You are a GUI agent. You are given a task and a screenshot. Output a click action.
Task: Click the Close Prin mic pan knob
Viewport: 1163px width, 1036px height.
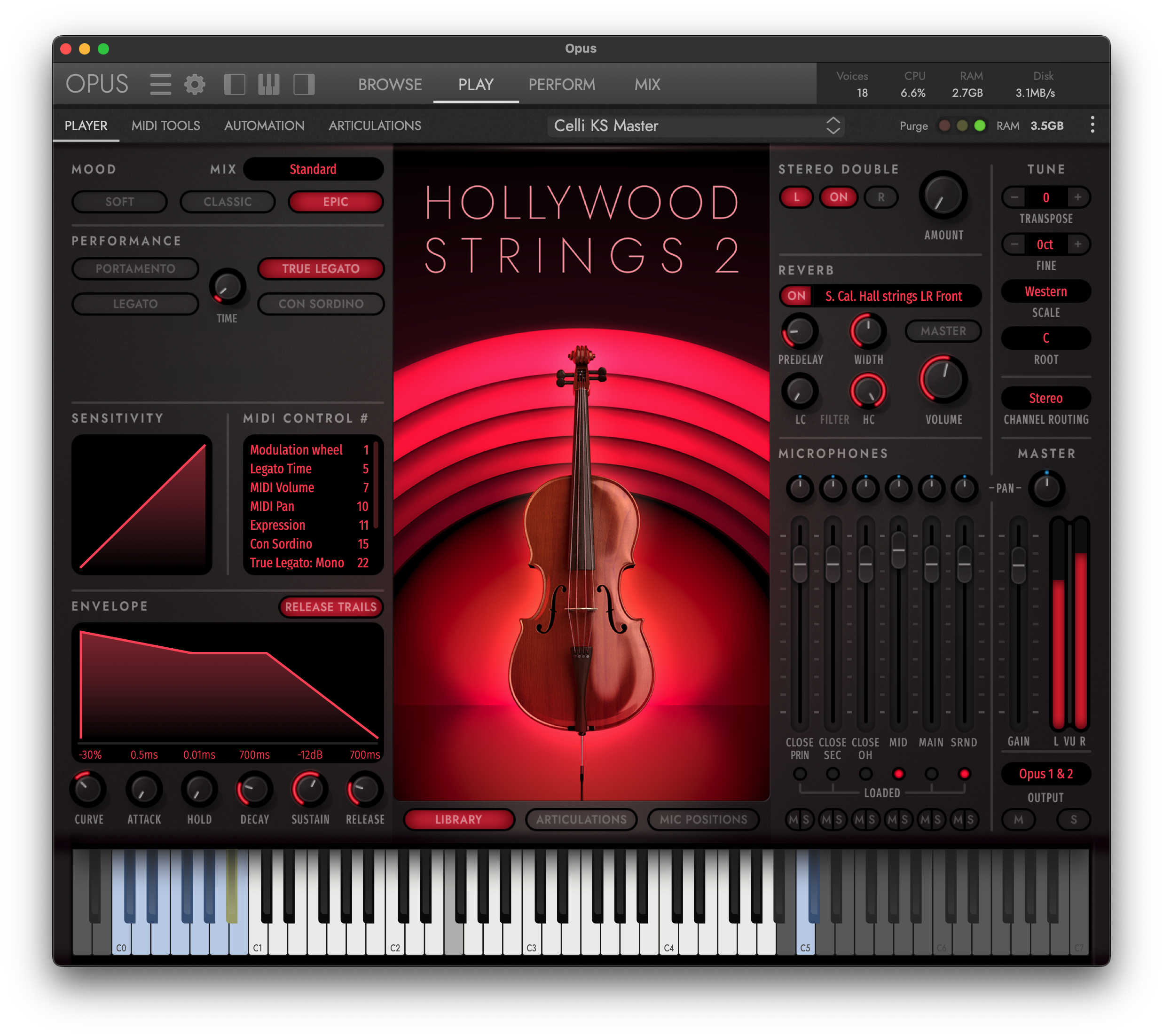(x=799, y=488)
